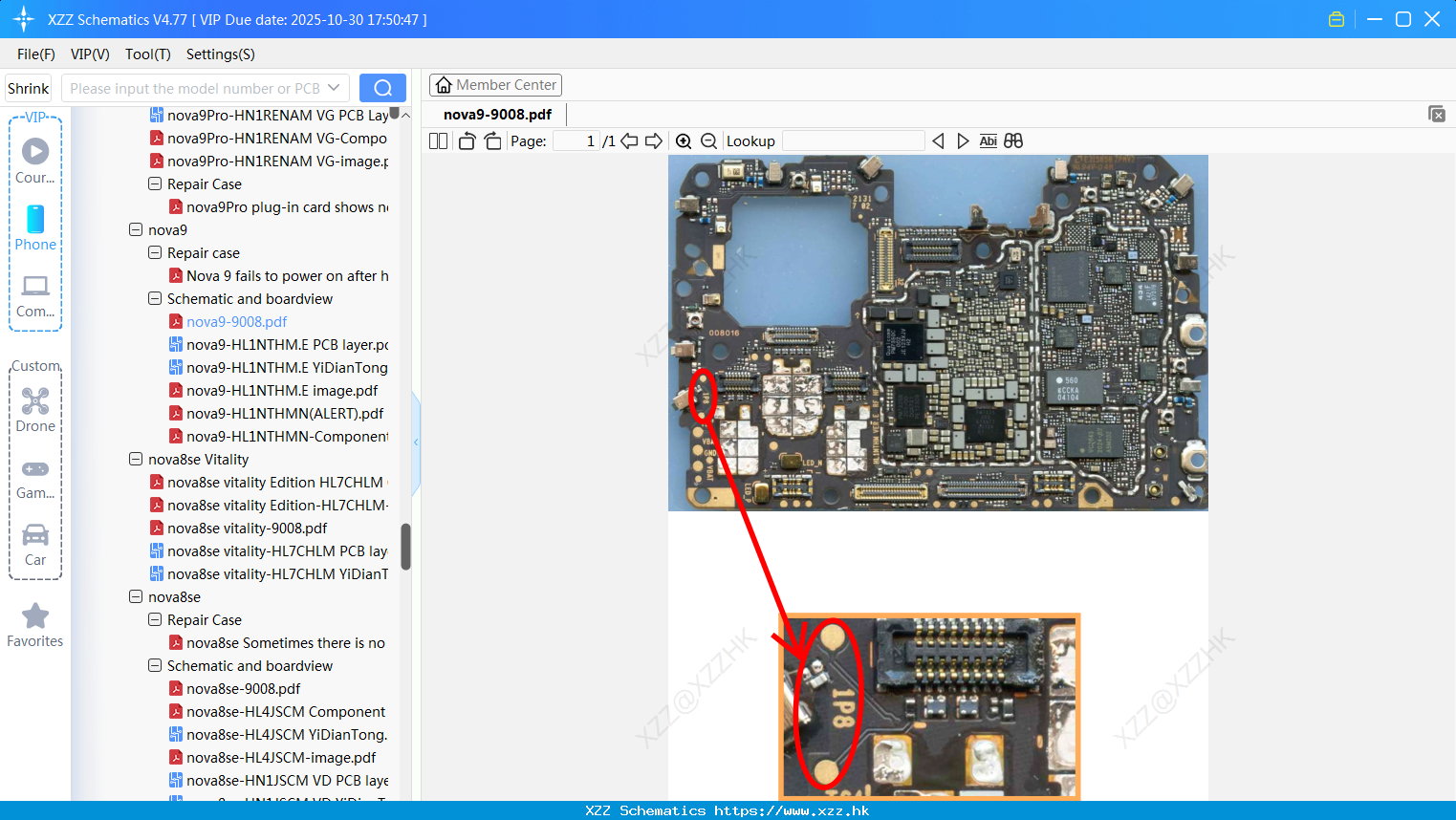Go to next page arrow
The height and width of the screenshot is (820, 1456).
(654, 140)
